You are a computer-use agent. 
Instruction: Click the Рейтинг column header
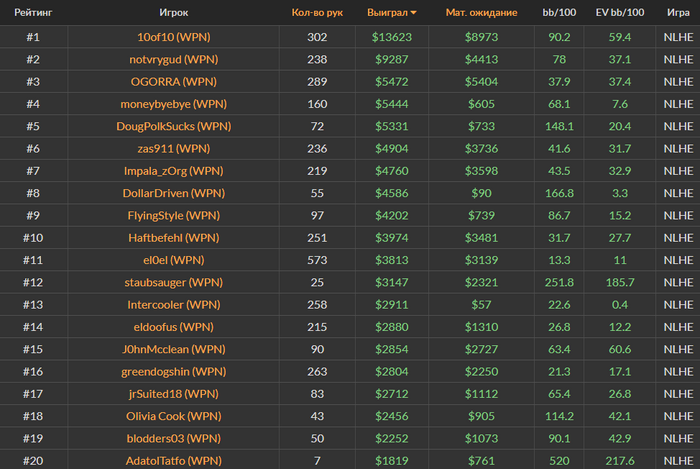click(x=33, y=12)
